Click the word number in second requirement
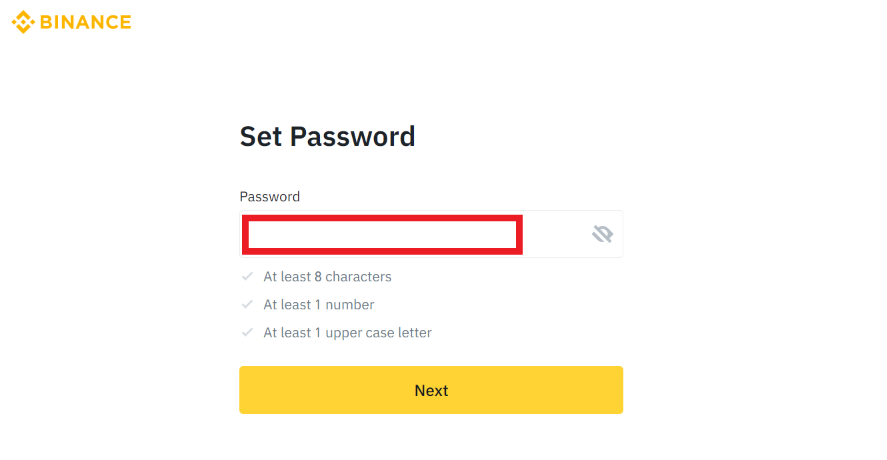 (x=350, y=304)
